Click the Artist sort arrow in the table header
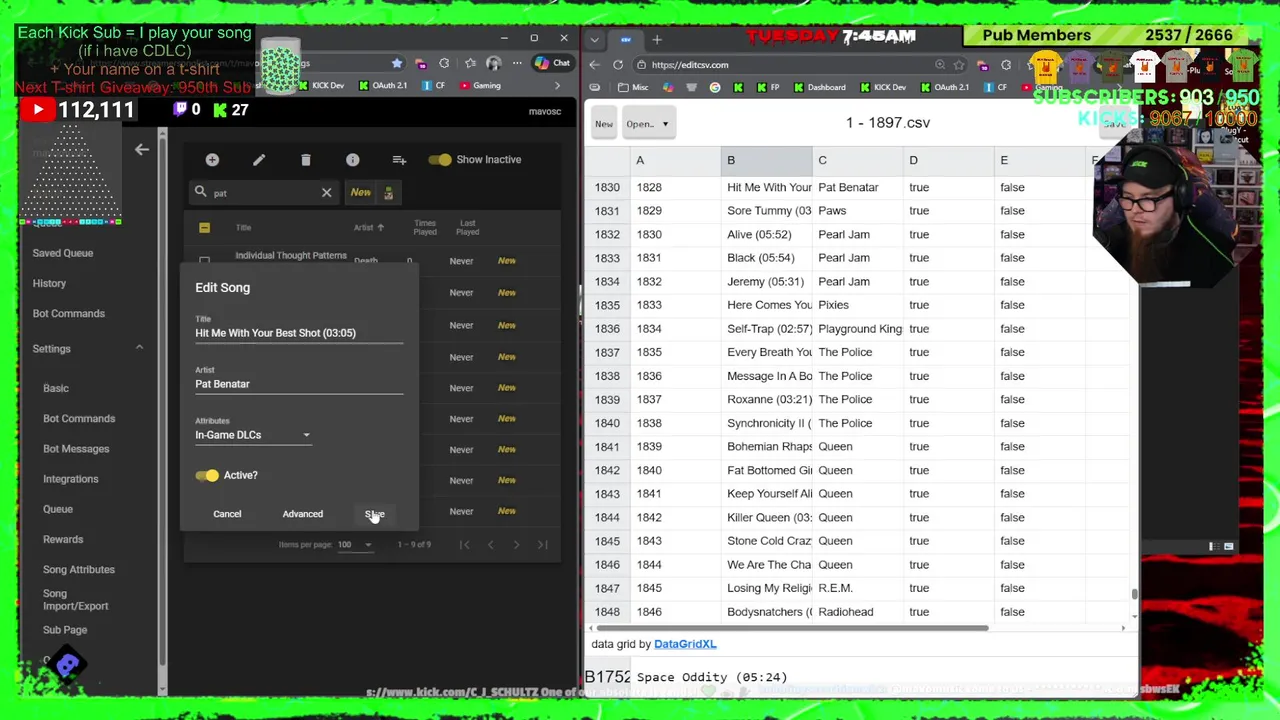The image size is (1280, 720). point(381,227)
